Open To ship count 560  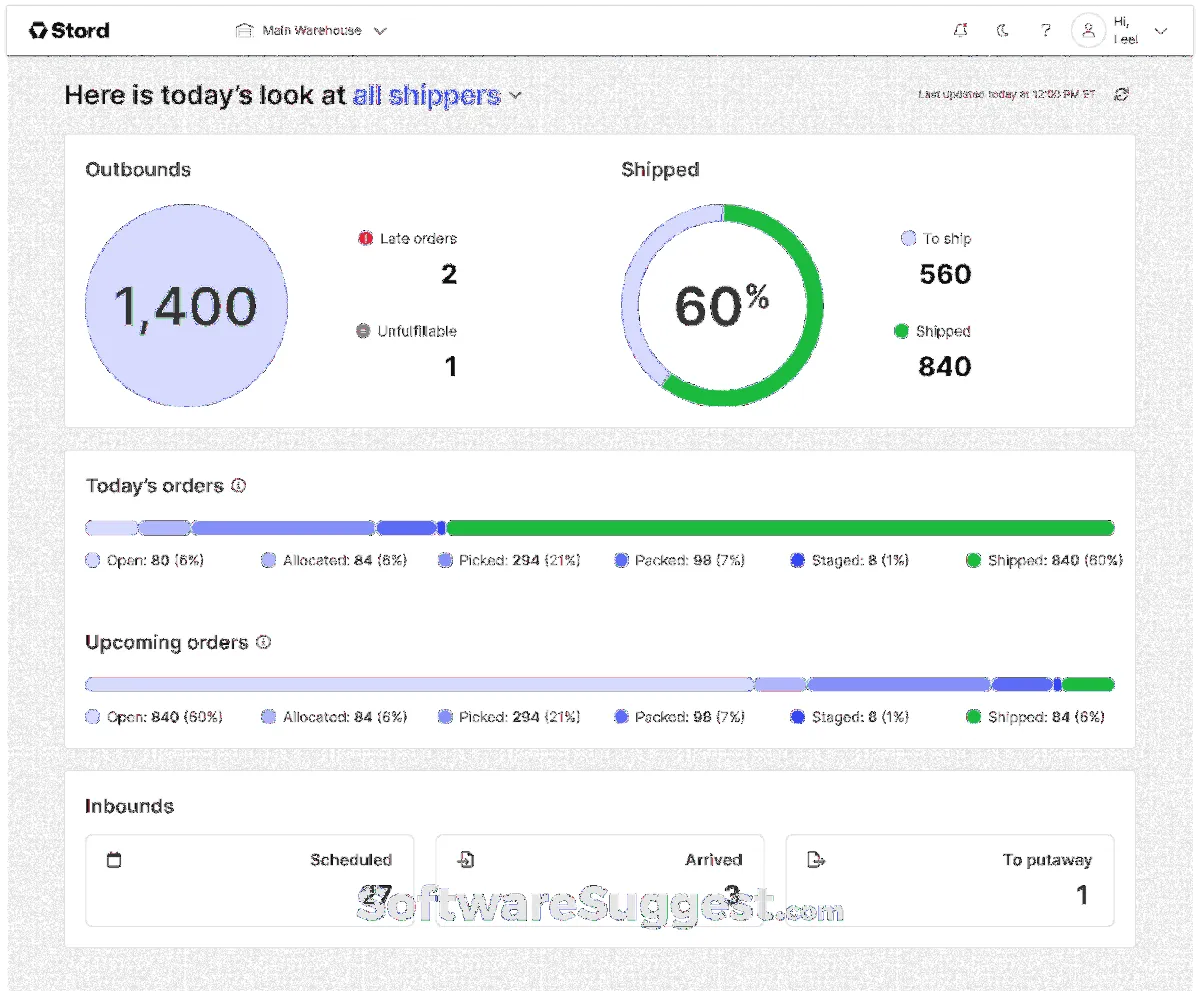pos(945,275)
